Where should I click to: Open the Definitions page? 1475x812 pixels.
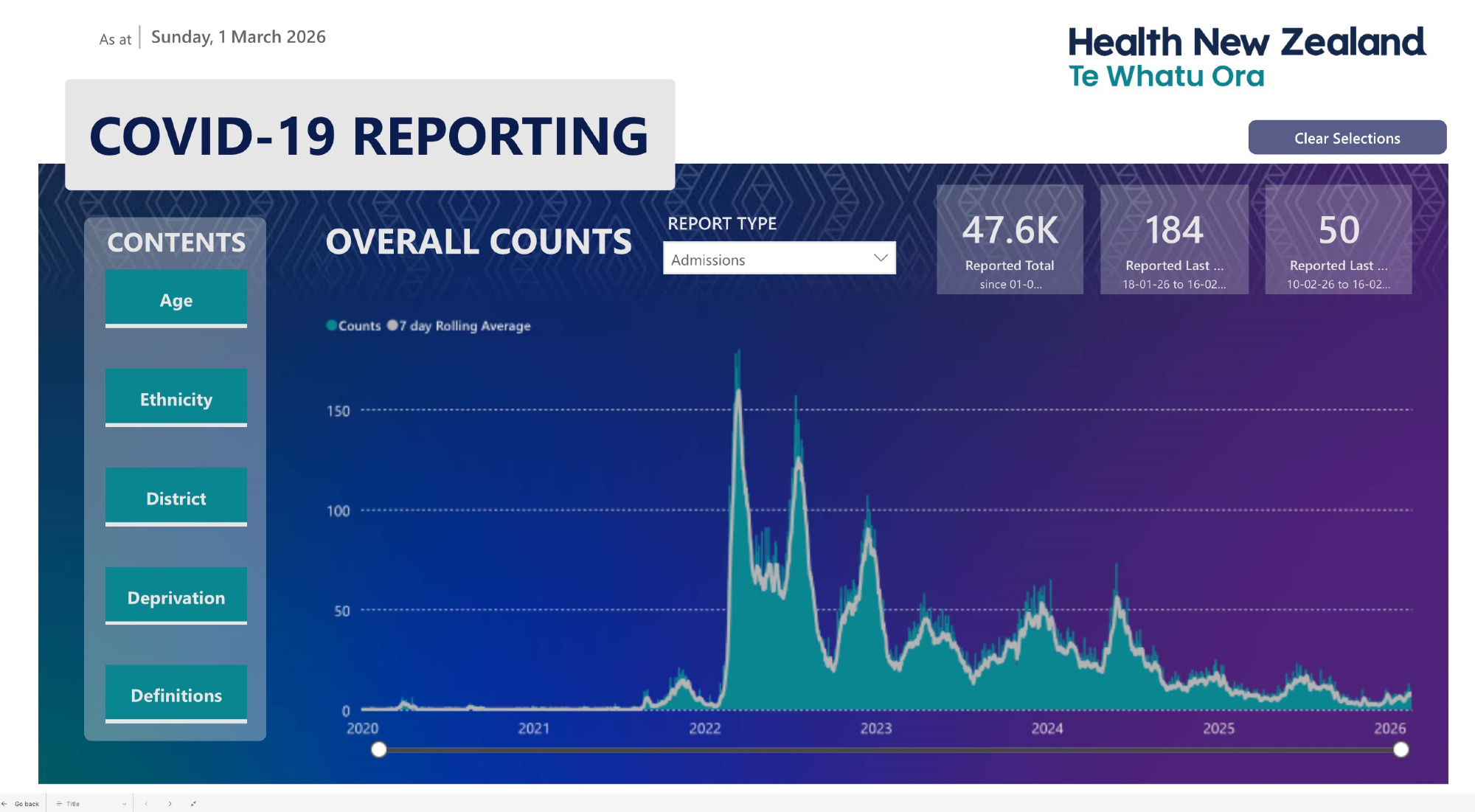click(x=176, y=695)
